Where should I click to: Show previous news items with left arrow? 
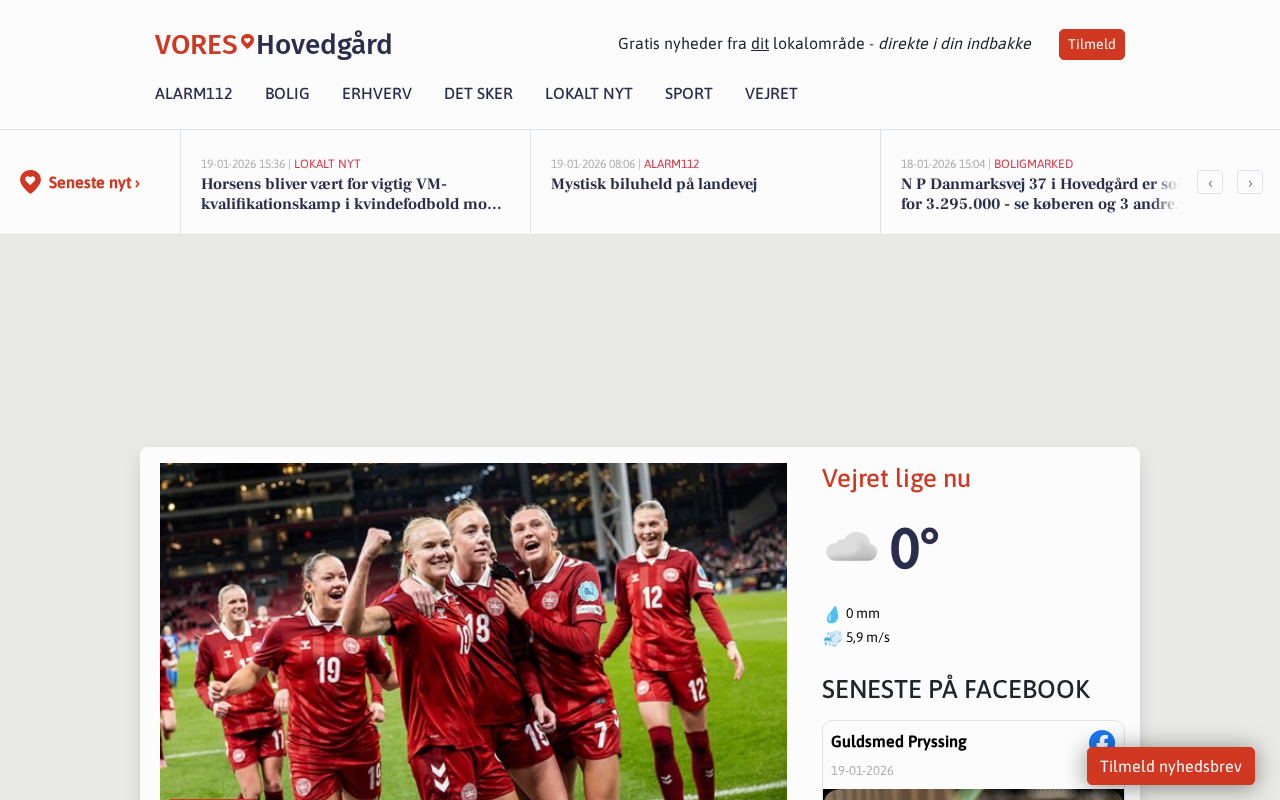tap(1210, 182)
